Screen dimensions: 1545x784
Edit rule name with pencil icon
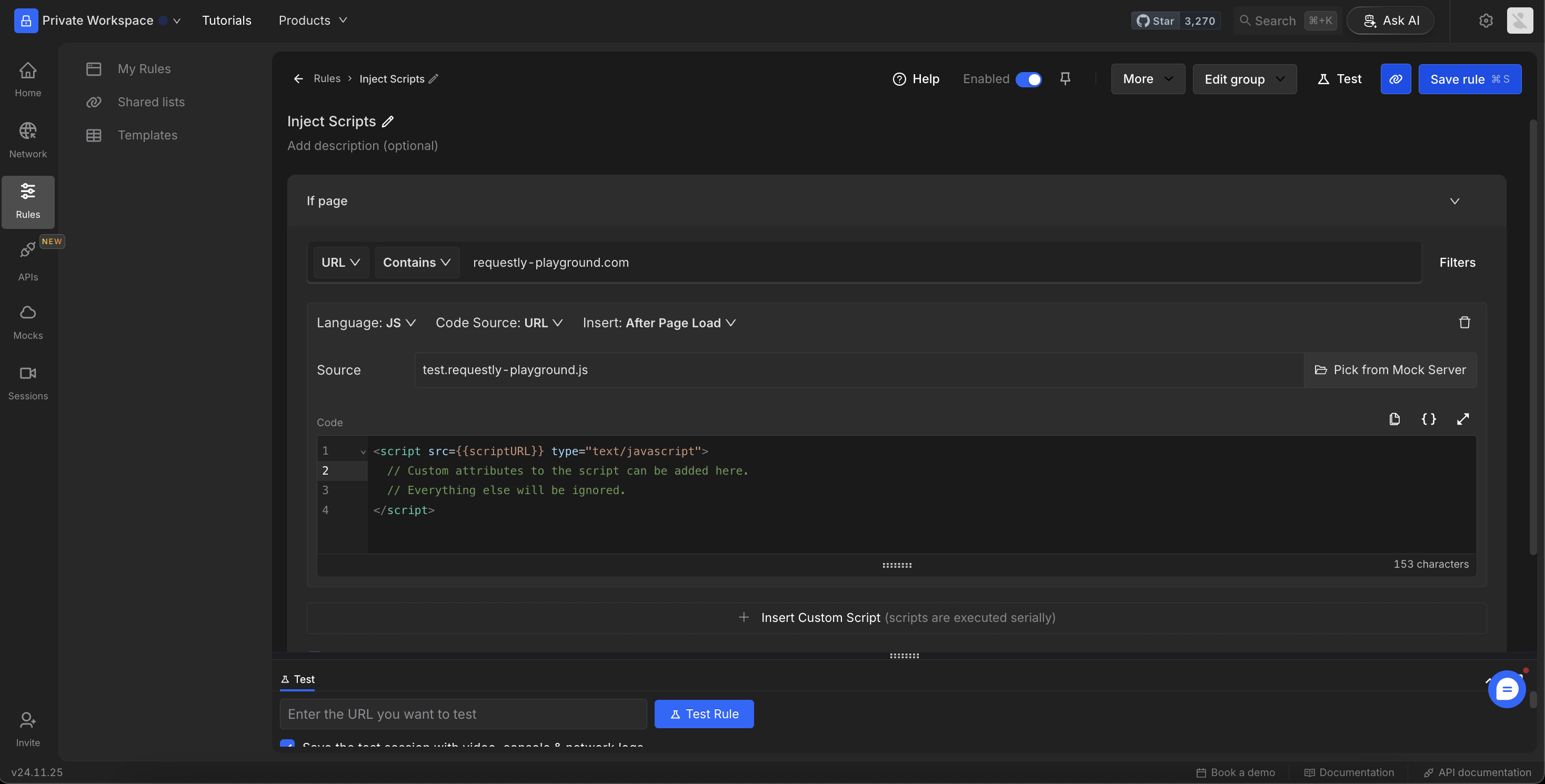(388, 122)
